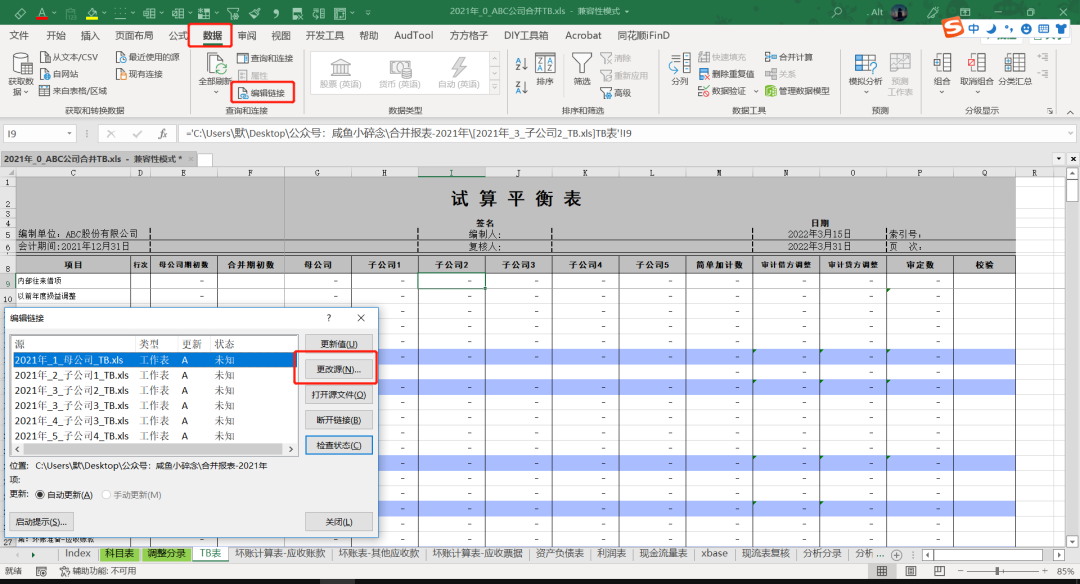Open 合并计算 (Consolidate)
The height and width of the screenshot is (584, 1080).
[789, 57]
